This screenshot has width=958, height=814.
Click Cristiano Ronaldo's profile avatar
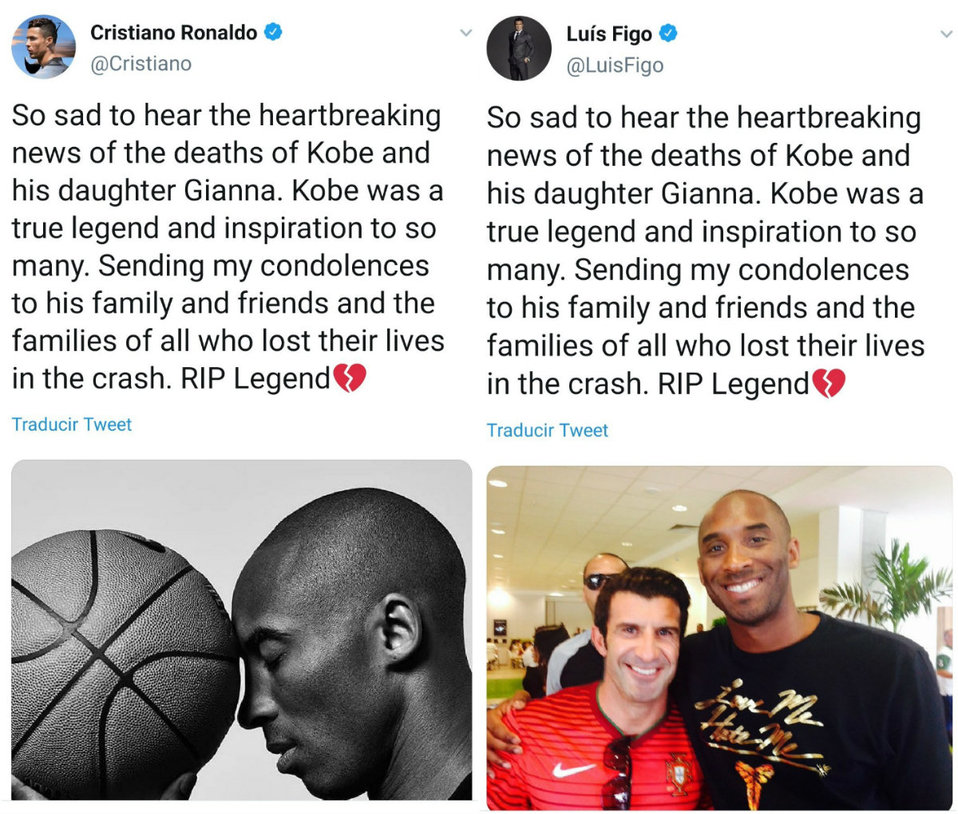point(43,47)
